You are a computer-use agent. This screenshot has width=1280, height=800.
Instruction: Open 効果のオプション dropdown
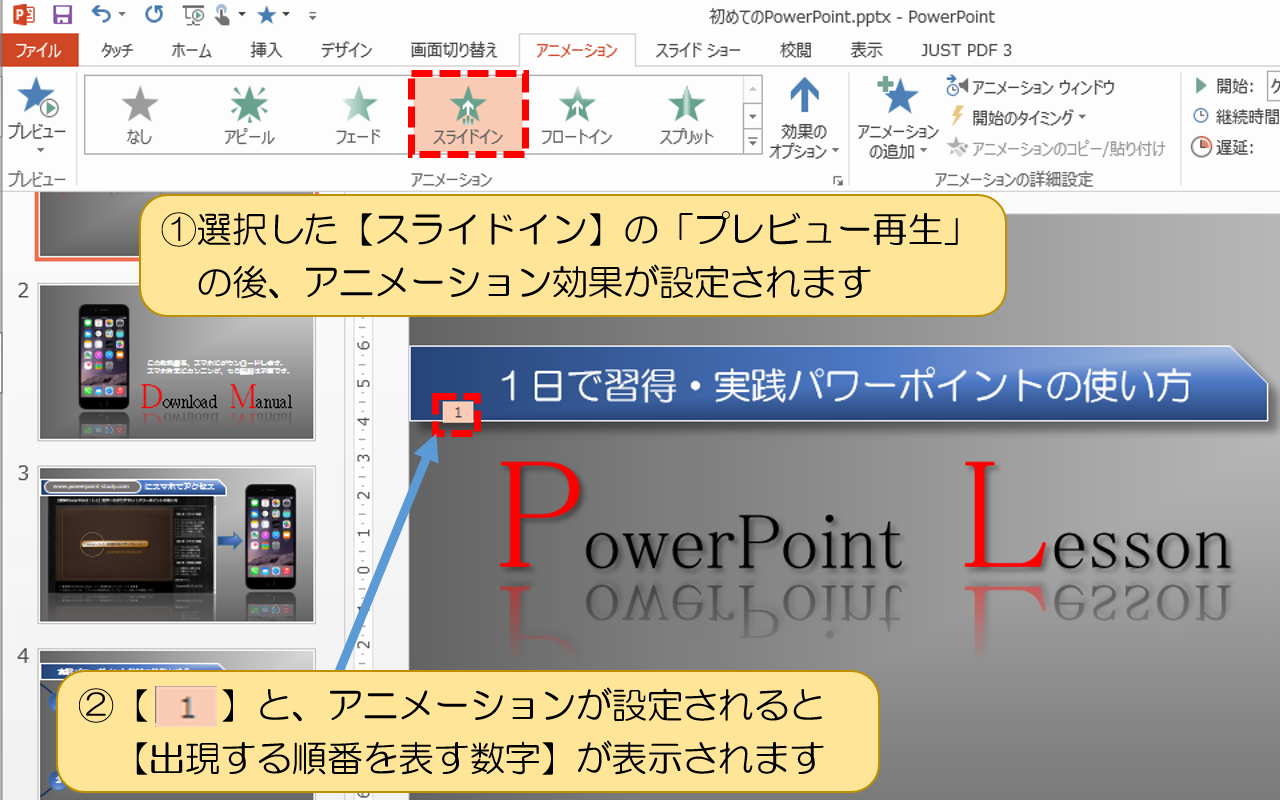[805, 117]
